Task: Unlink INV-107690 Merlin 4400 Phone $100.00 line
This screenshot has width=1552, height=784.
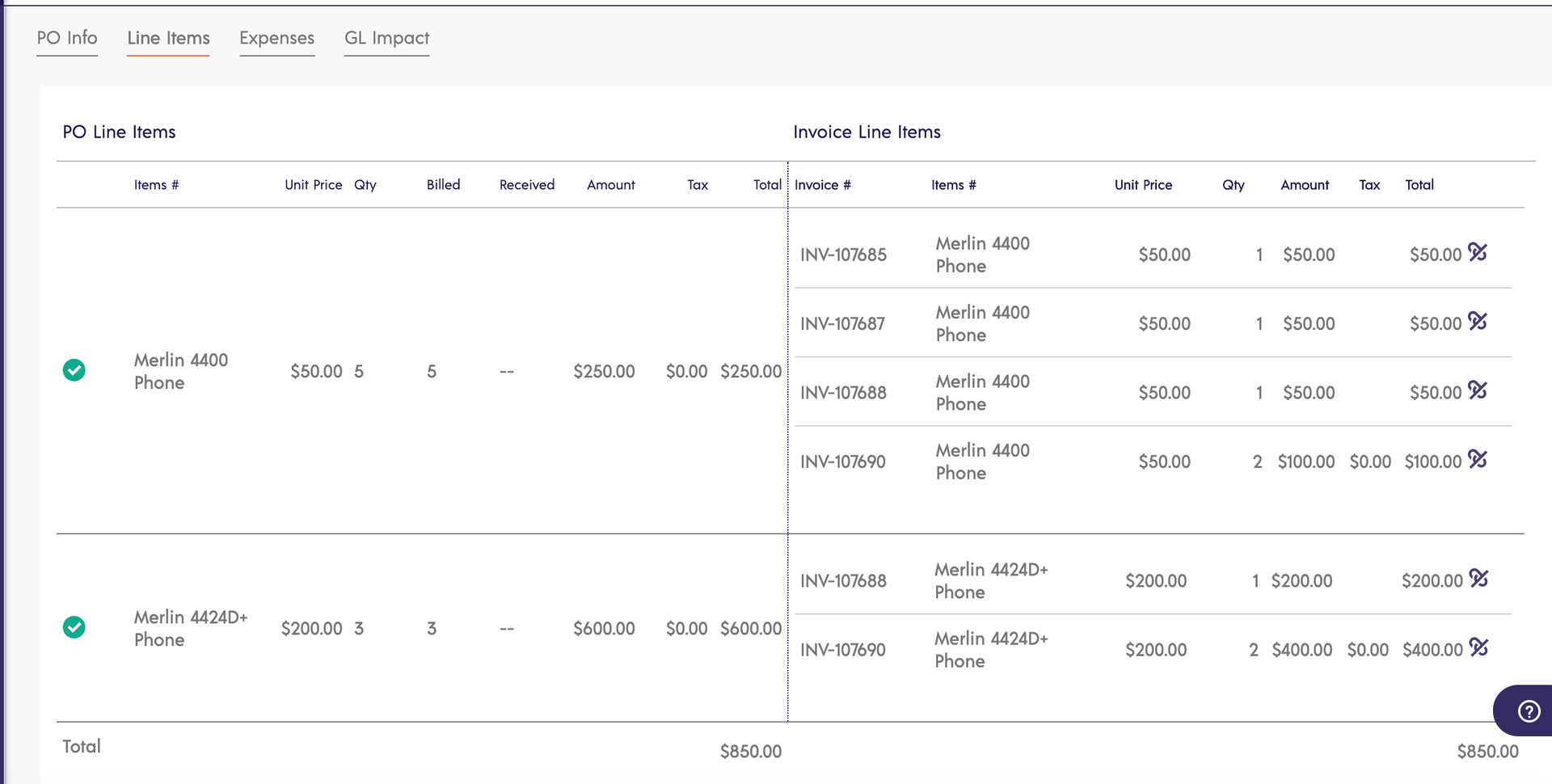Action: point(1478,459)
